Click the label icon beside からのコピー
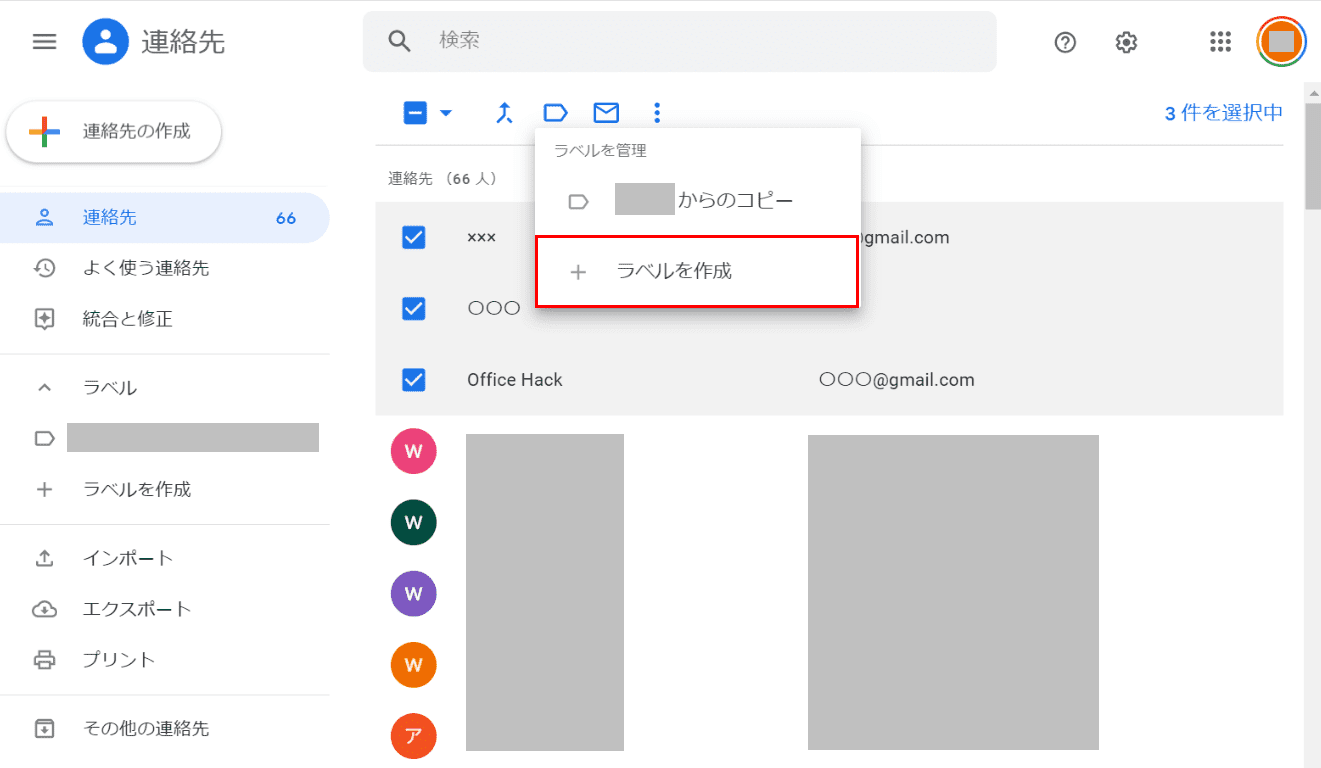Screen dimensions: 1321x768 (578, 202)
